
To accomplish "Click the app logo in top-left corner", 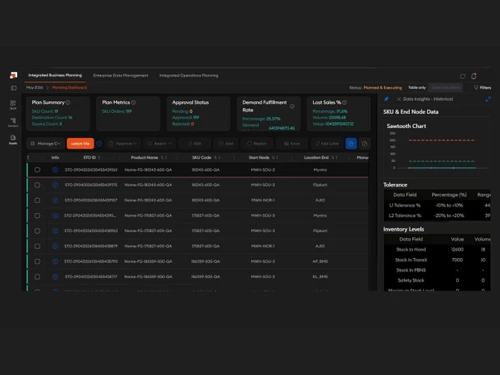I will [13, 75].
